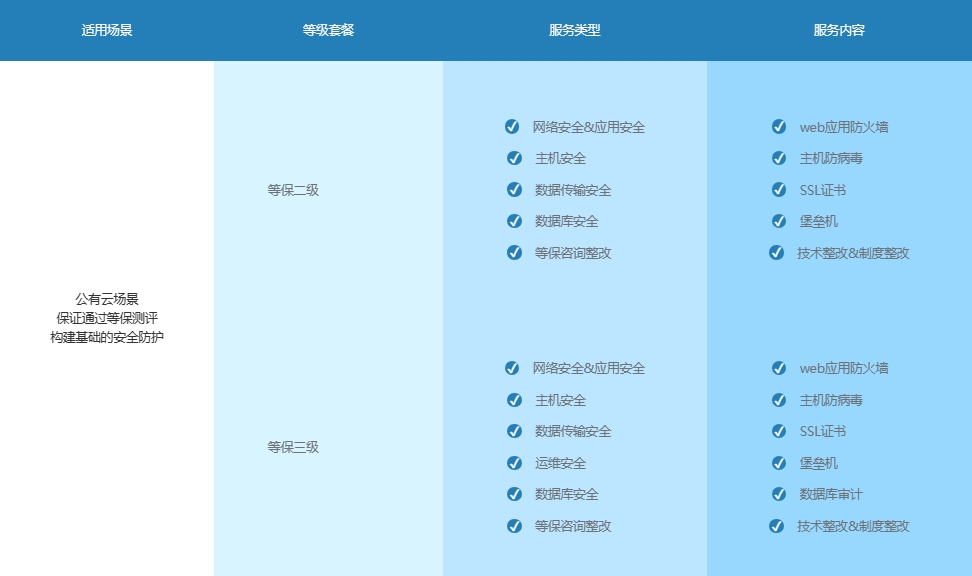Viewport: 972px width, 576px height.
Task: Click the checkmark icon beside 数据库审计
Action: (779, 494)
